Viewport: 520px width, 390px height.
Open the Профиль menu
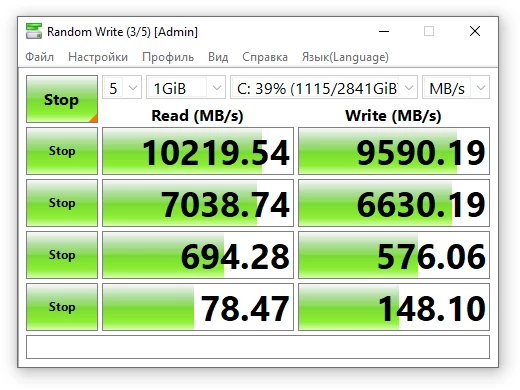[x=168, y=57]
